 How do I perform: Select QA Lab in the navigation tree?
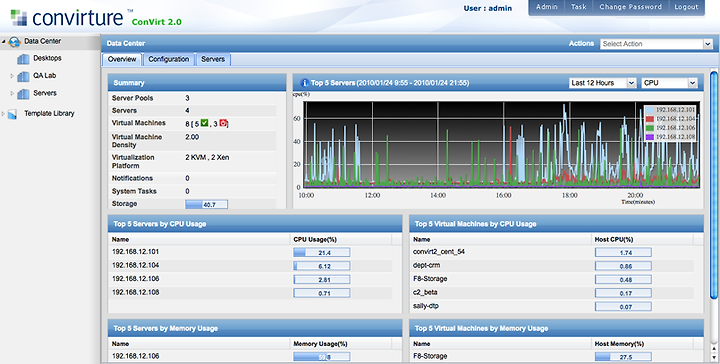click(x=45, y=76)
